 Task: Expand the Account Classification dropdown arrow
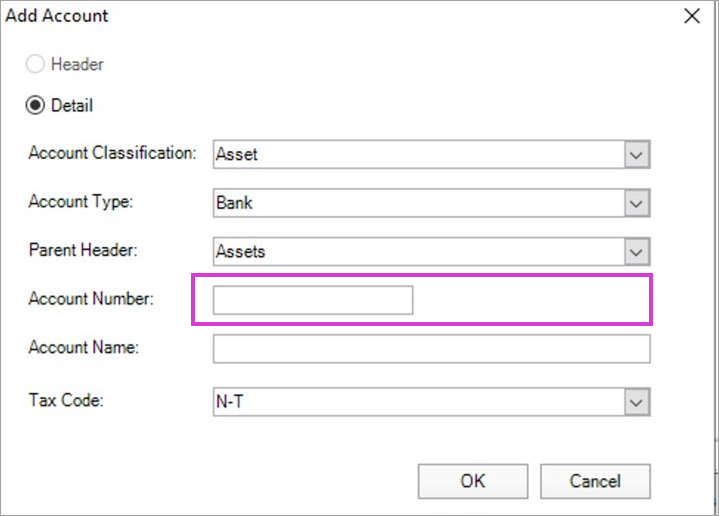click(637, 155)
